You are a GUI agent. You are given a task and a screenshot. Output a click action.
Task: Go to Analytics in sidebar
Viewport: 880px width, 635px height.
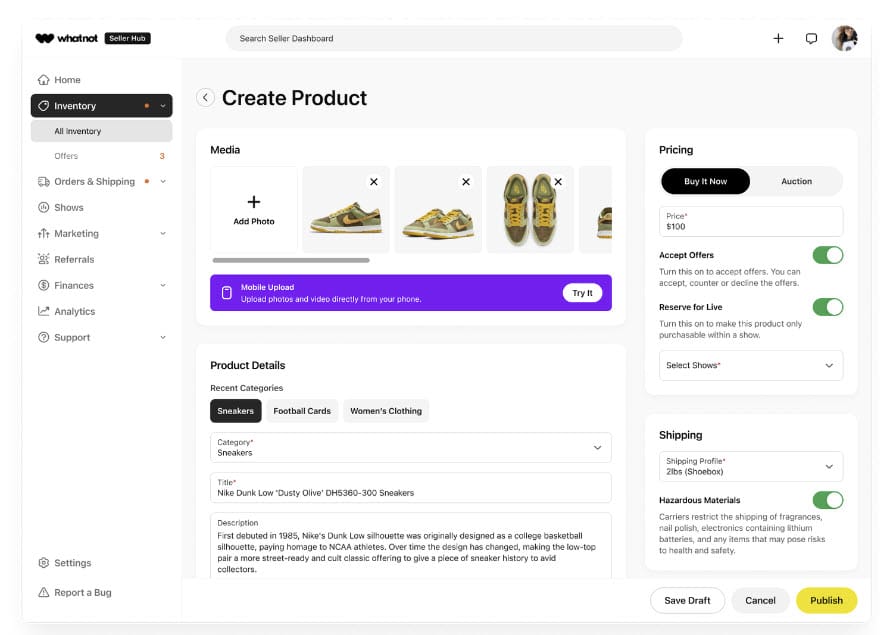74,311
